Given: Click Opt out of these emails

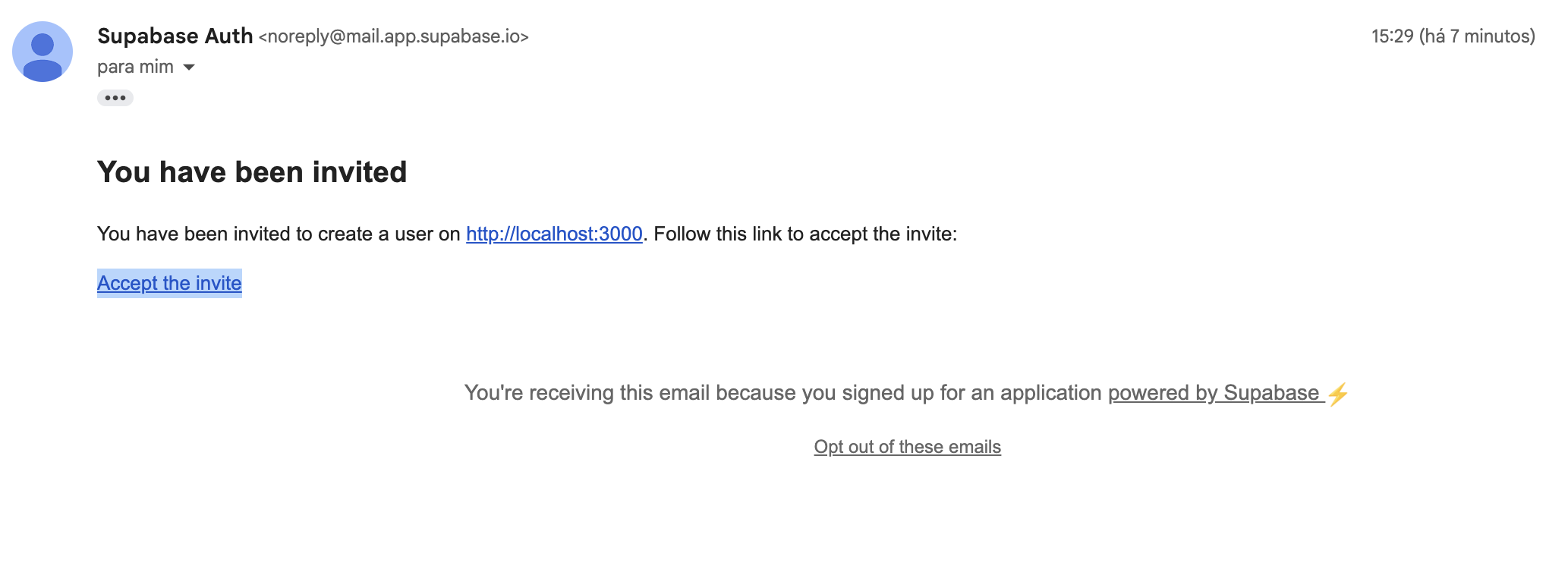Looking at the screenshot, I should pyautogui.click(x=908, y=447).
